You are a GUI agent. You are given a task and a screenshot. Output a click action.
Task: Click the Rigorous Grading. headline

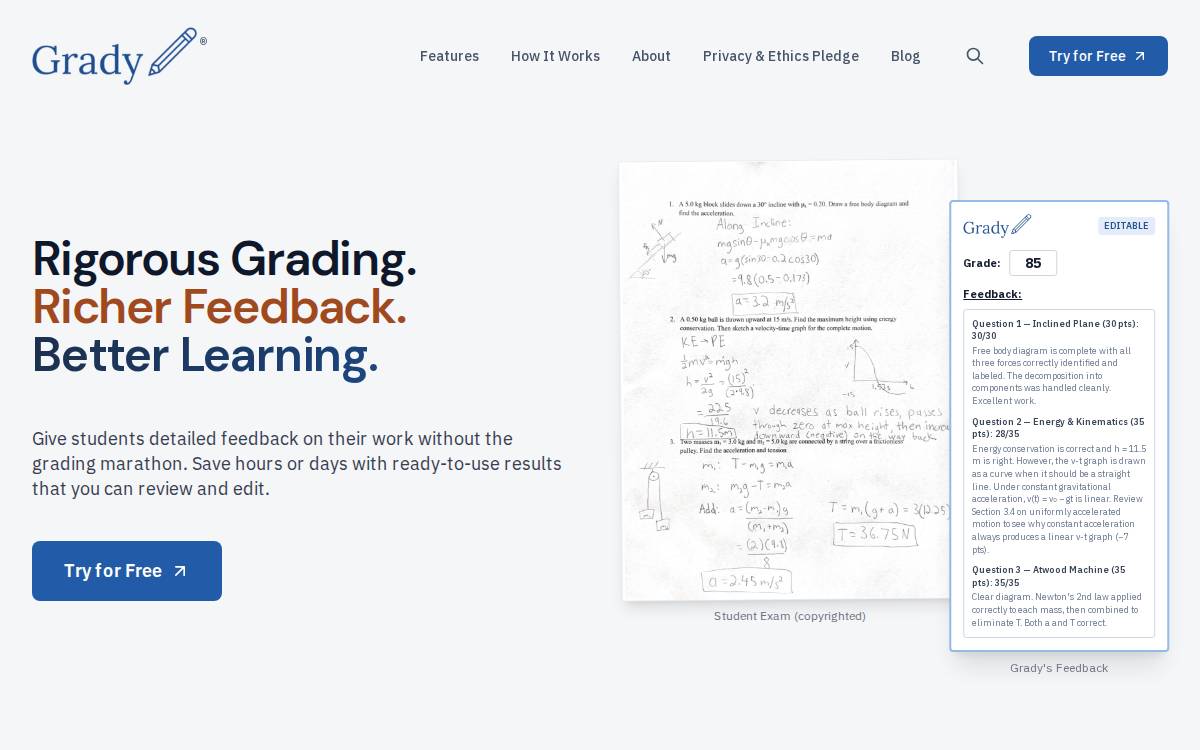click(224, 259)
